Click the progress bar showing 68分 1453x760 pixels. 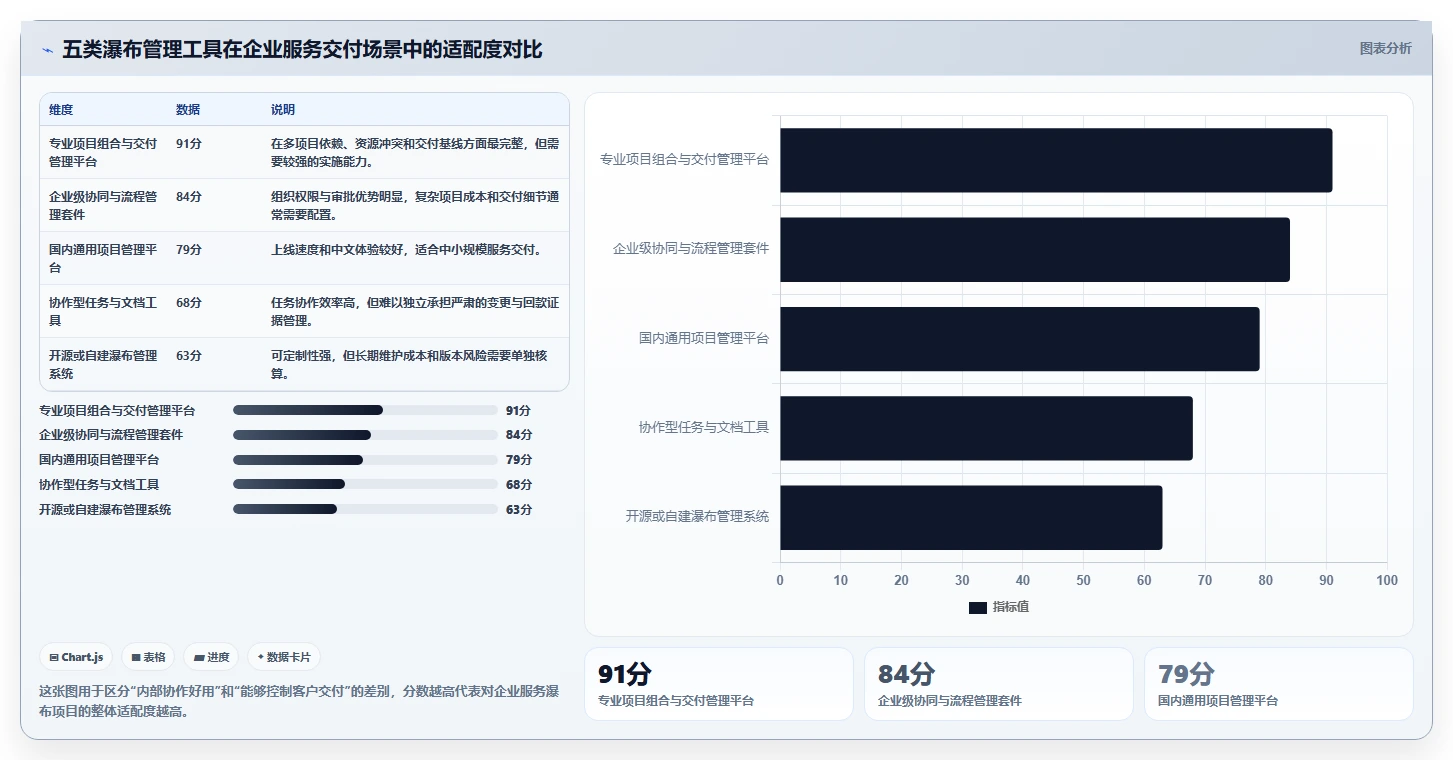[365, 484]
